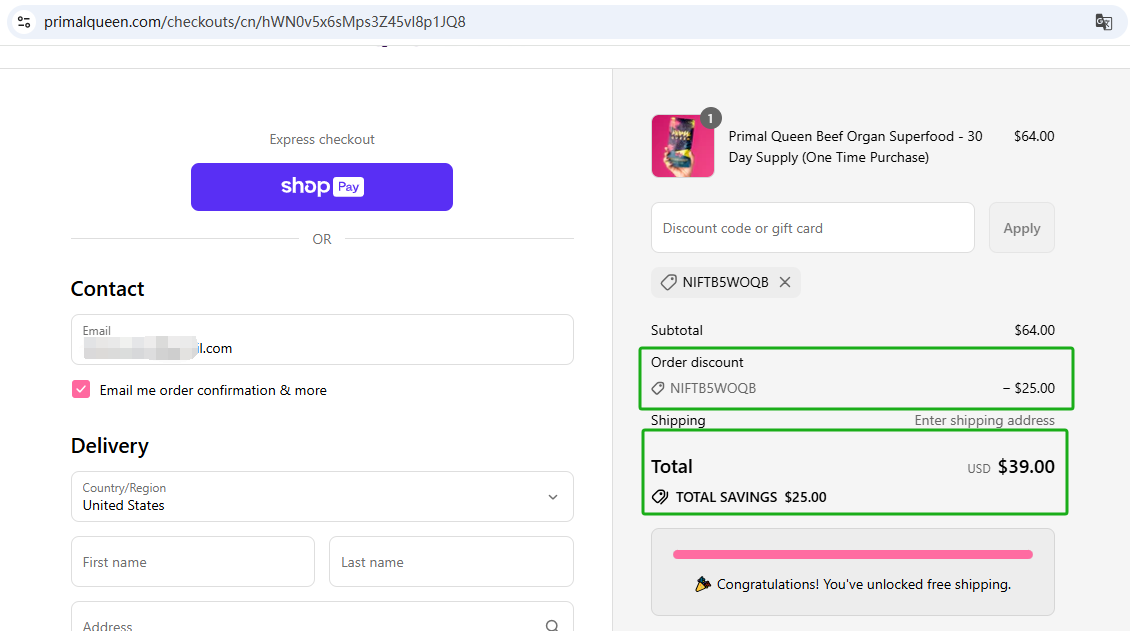
Task: Click the congratulations free shipping message
Action: click(864, 584)
